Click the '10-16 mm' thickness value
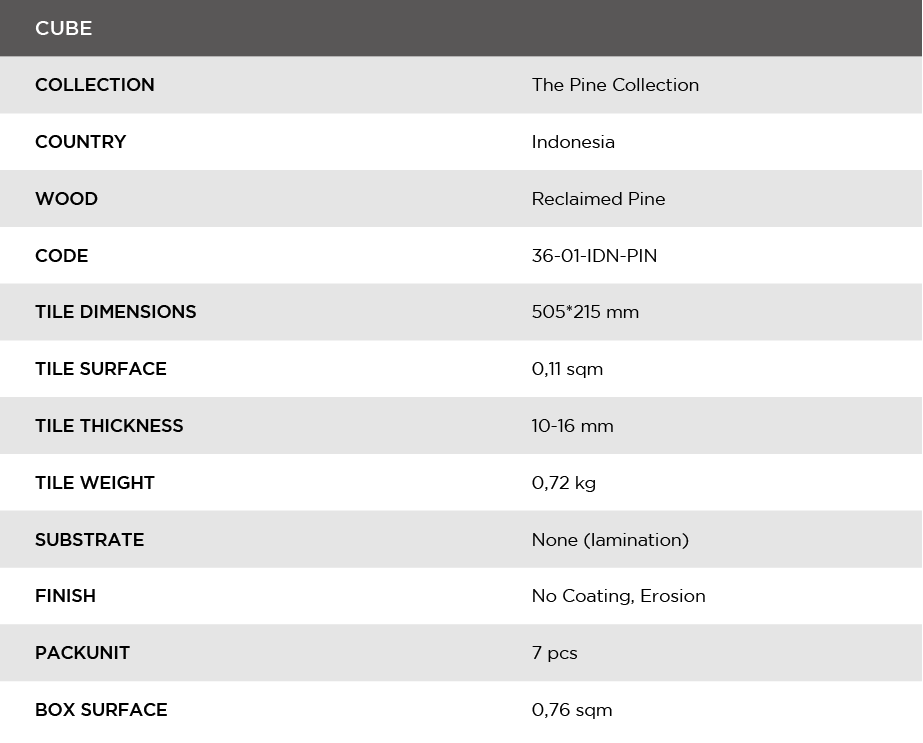Image resolution: width=923 pixels, height=743 pixels. coord(572,426)
